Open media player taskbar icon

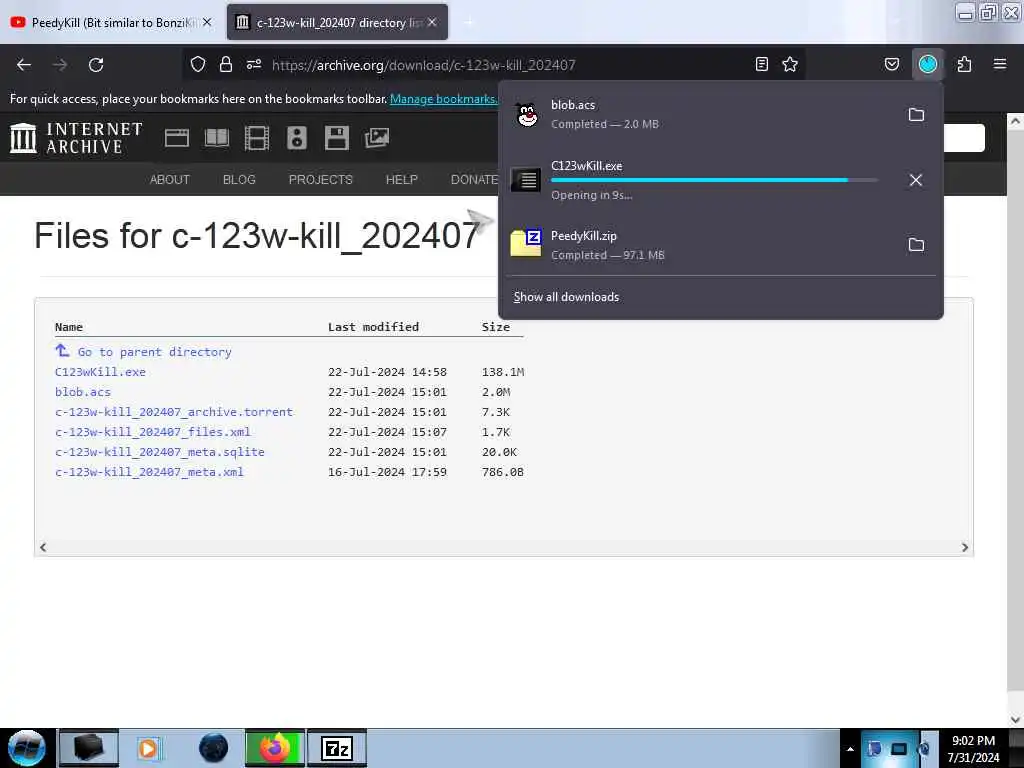point(148,748)
